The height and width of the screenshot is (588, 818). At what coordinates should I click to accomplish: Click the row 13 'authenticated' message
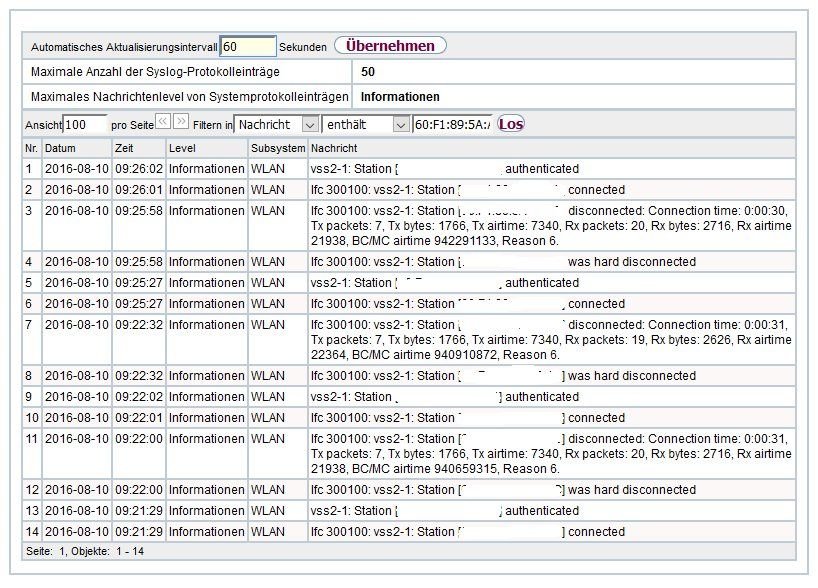[552, 511]
